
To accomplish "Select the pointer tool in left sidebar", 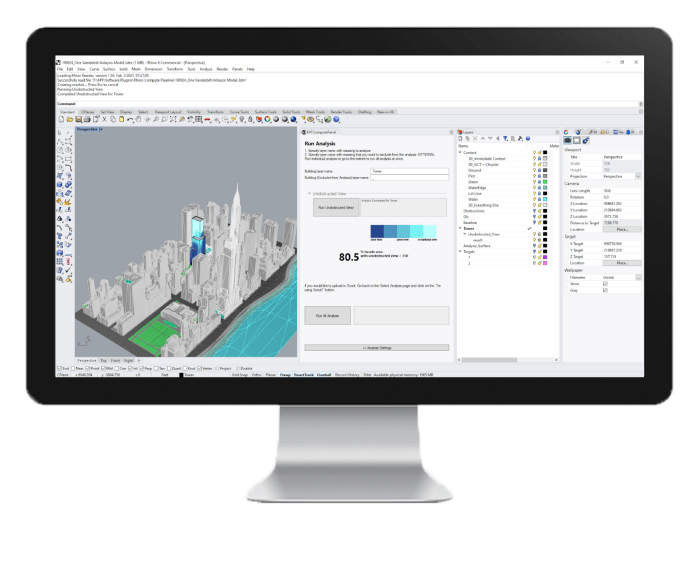I will coord(60,131).
